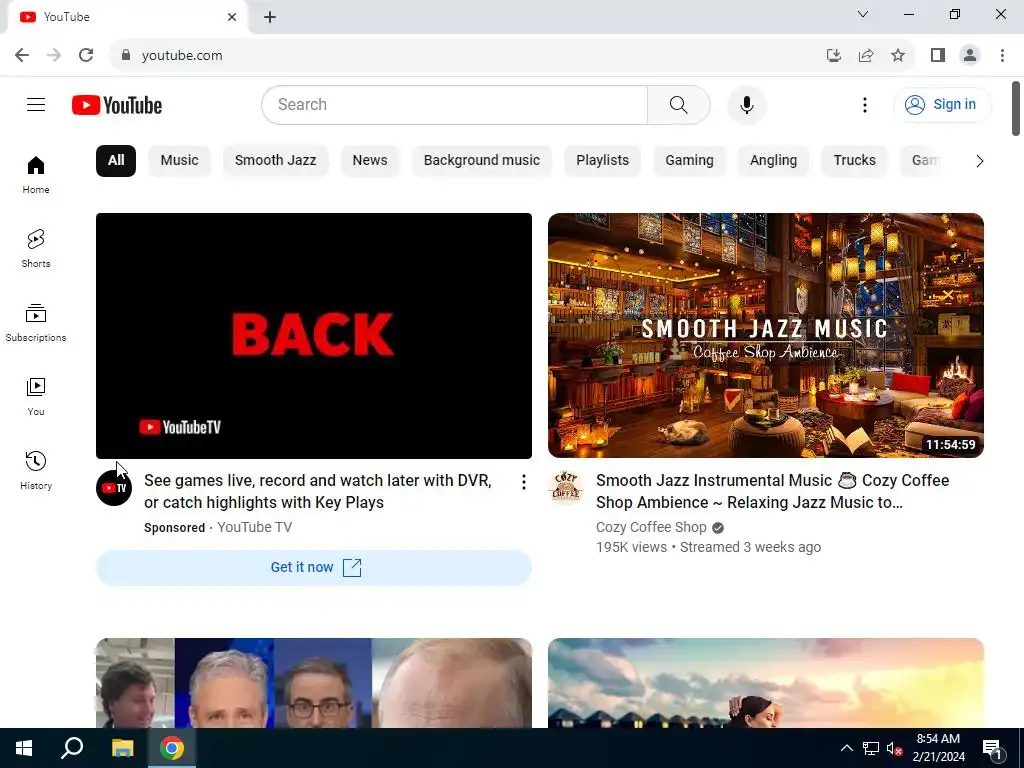This screenshot has width=1024, height=768.
Task: Open the news hosts collage thumbnail
Action: (313, 683)
